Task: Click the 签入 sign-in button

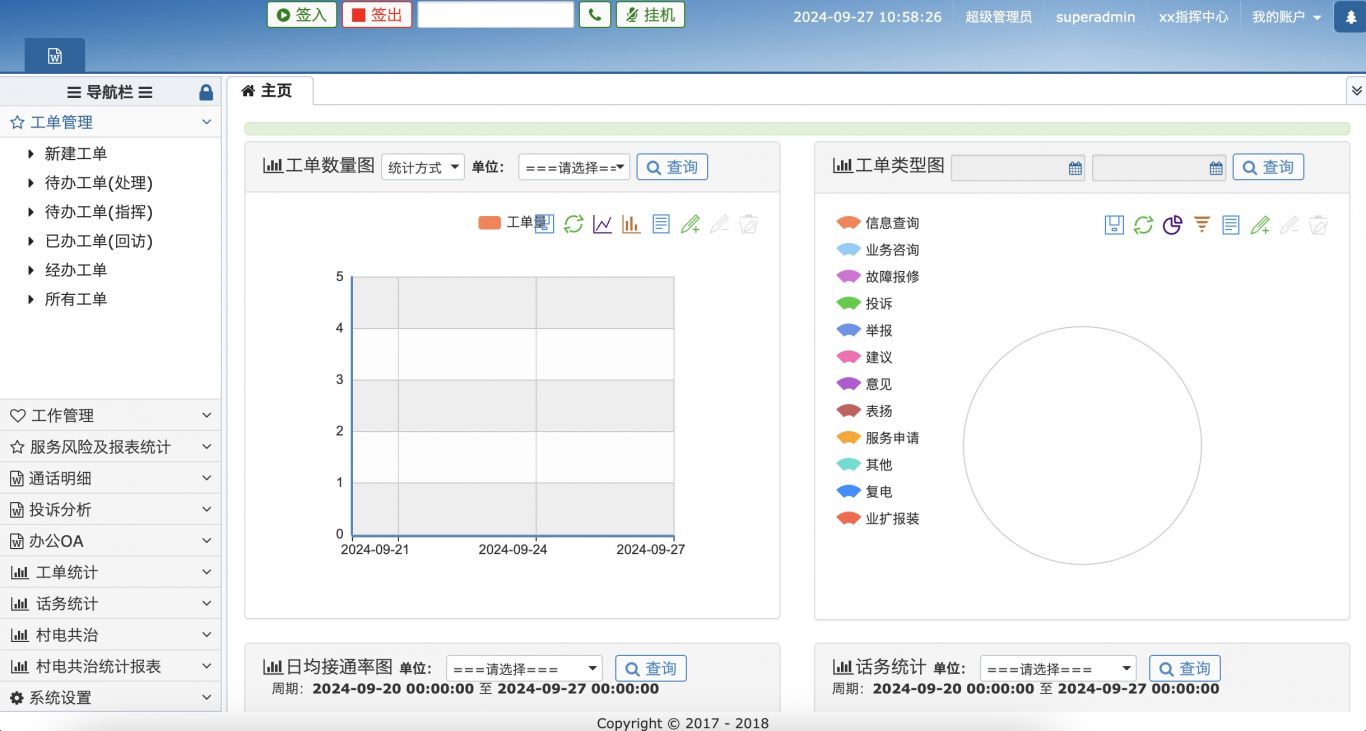Action: click(302, 15)
